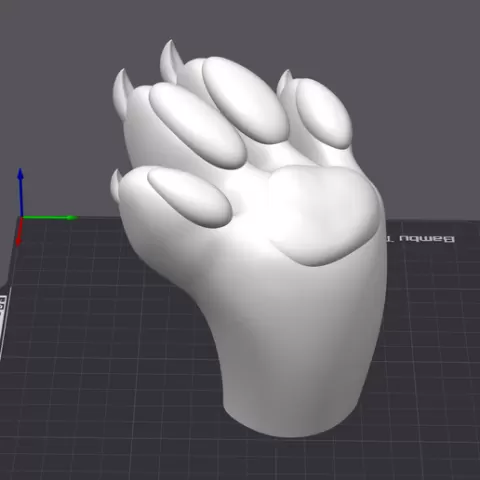Click the green Y axis arrow

[x=50, y=218]
